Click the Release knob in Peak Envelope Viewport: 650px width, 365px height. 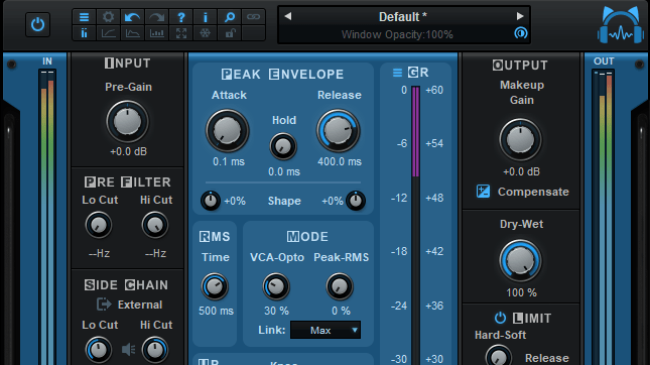point(338,131)
